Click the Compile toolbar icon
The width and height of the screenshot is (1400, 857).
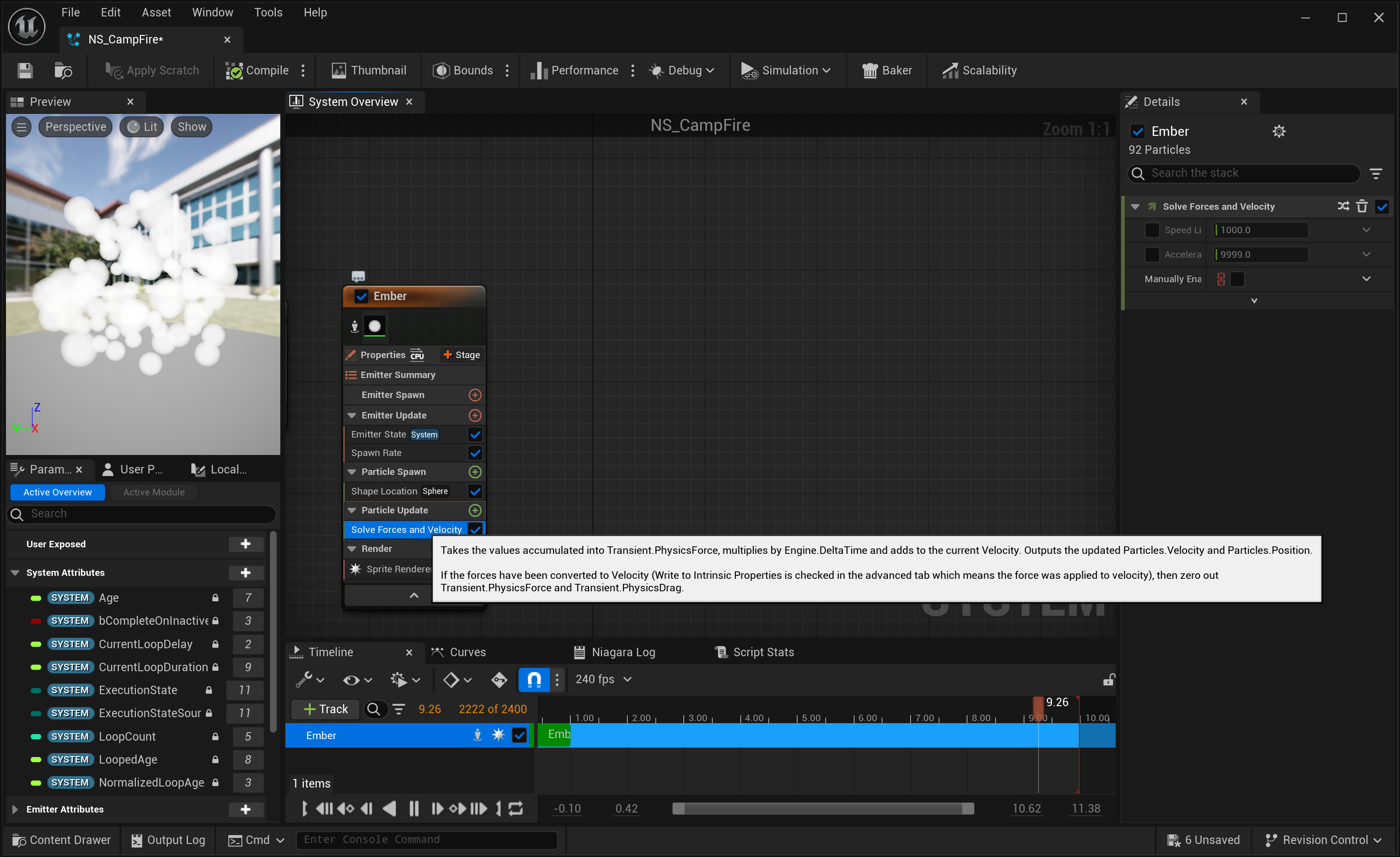[x=234, y=70]
